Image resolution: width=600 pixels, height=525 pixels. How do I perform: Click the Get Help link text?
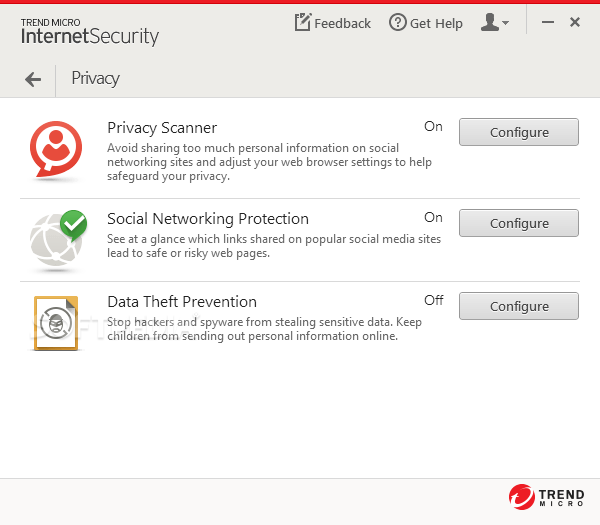[436, 24]
